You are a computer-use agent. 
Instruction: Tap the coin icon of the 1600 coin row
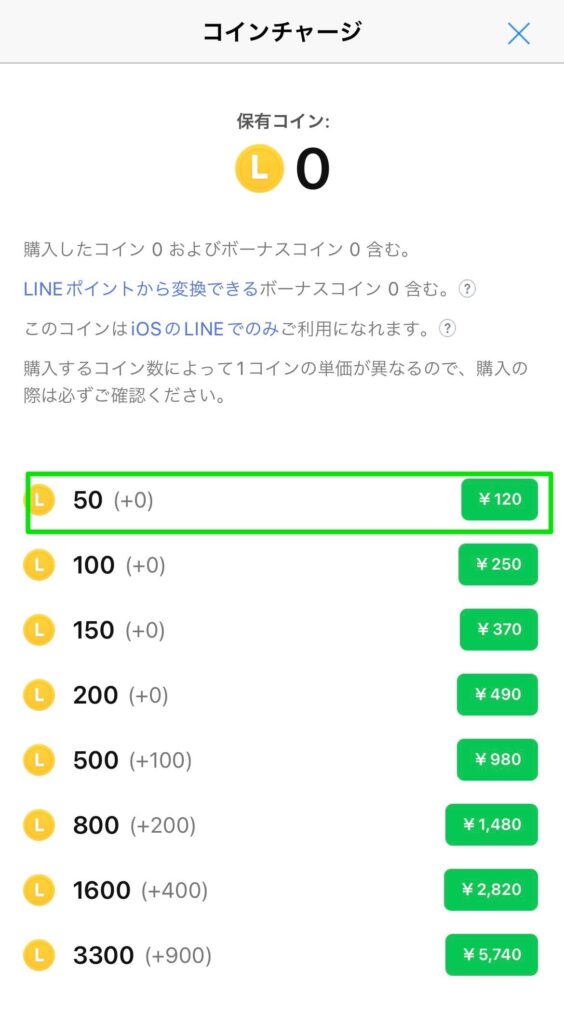click(39, 890)
